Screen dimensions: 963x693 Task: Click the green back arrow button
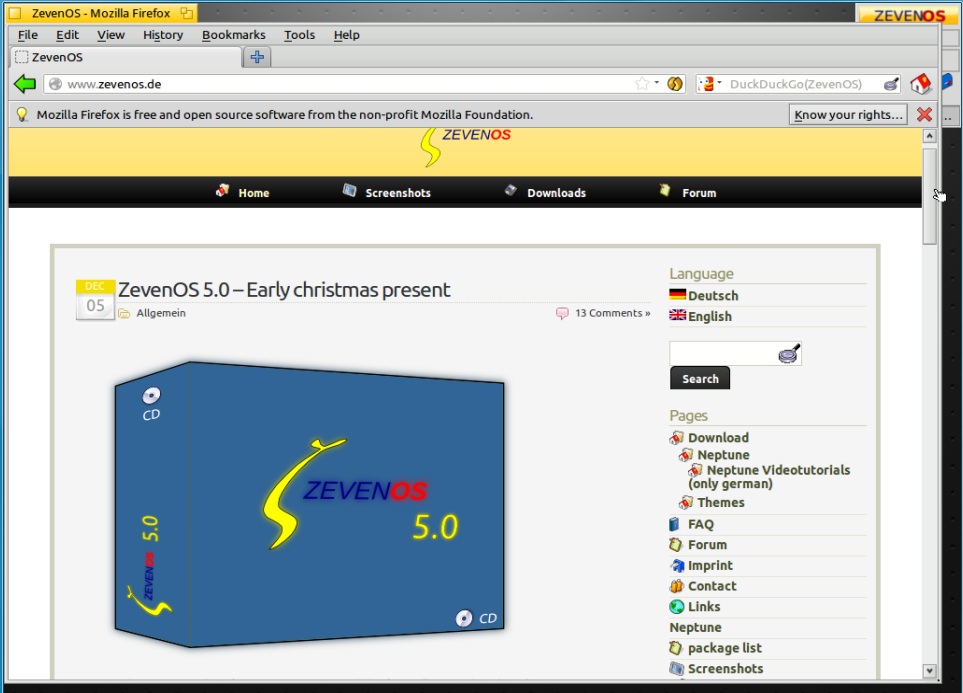[25, 84]
